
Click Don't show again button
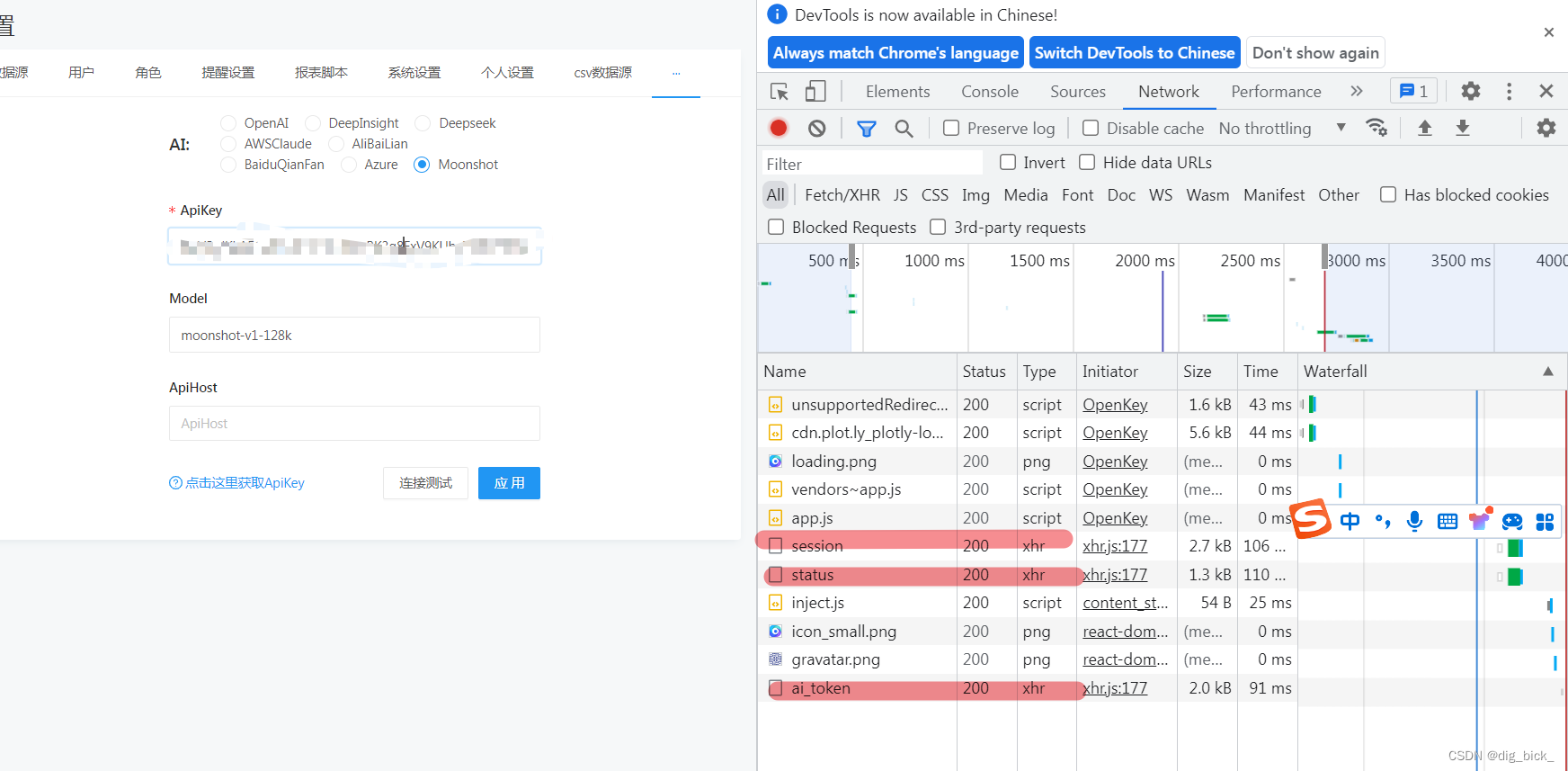(x=1315, y=52)
